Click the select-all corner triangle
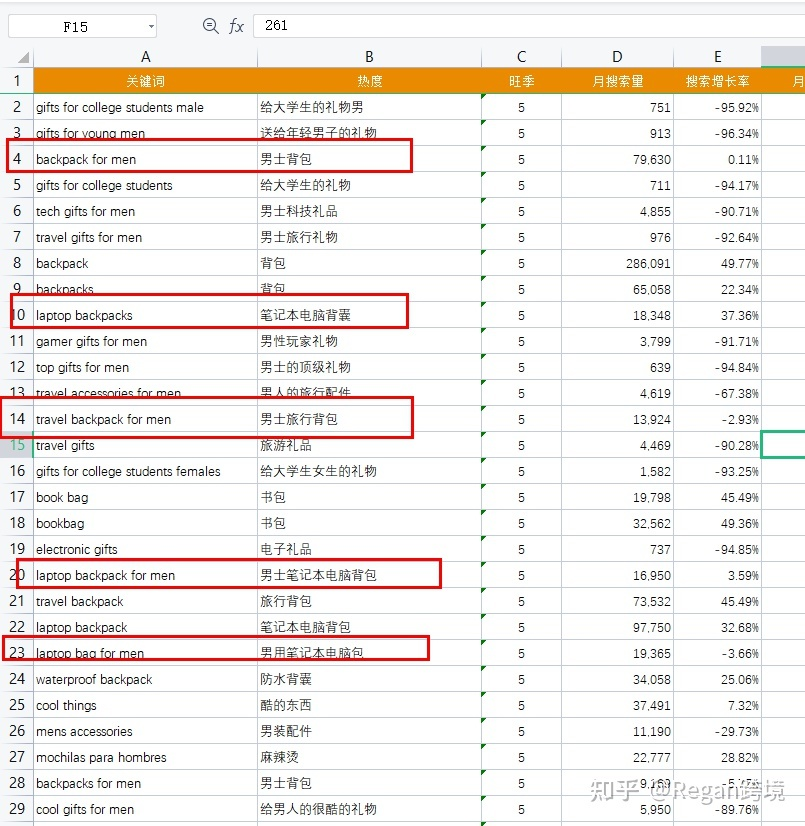 point(22,58)
